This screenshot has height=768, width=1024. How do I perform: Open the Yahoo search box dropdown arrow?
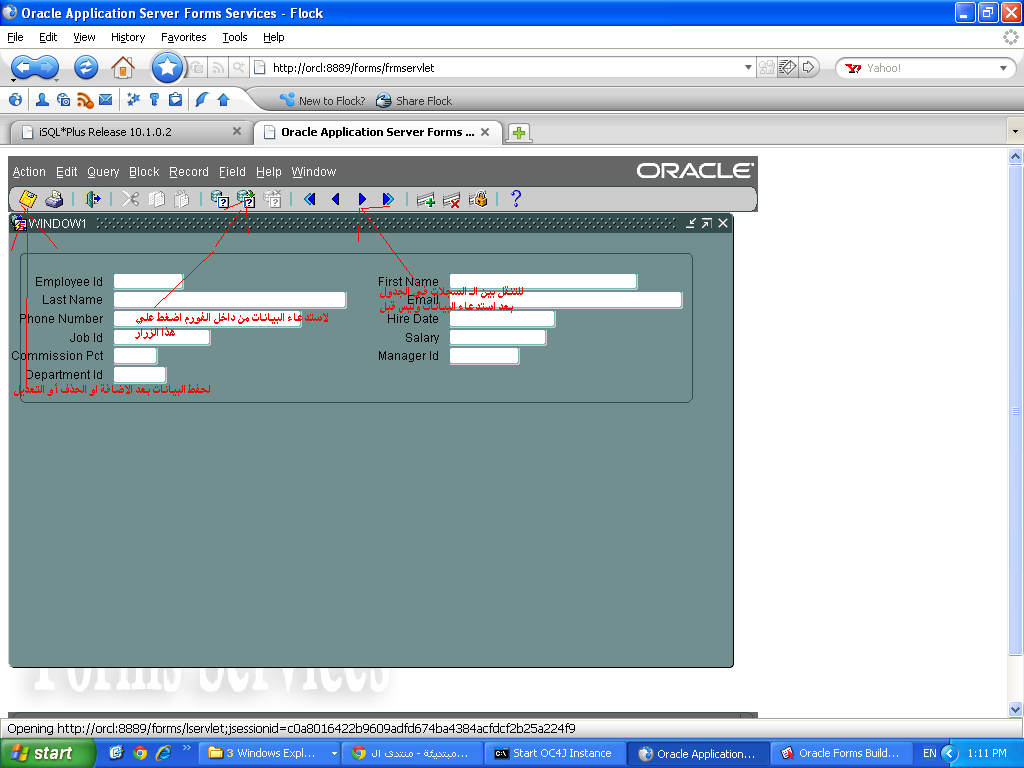(x=1003, y=68)
